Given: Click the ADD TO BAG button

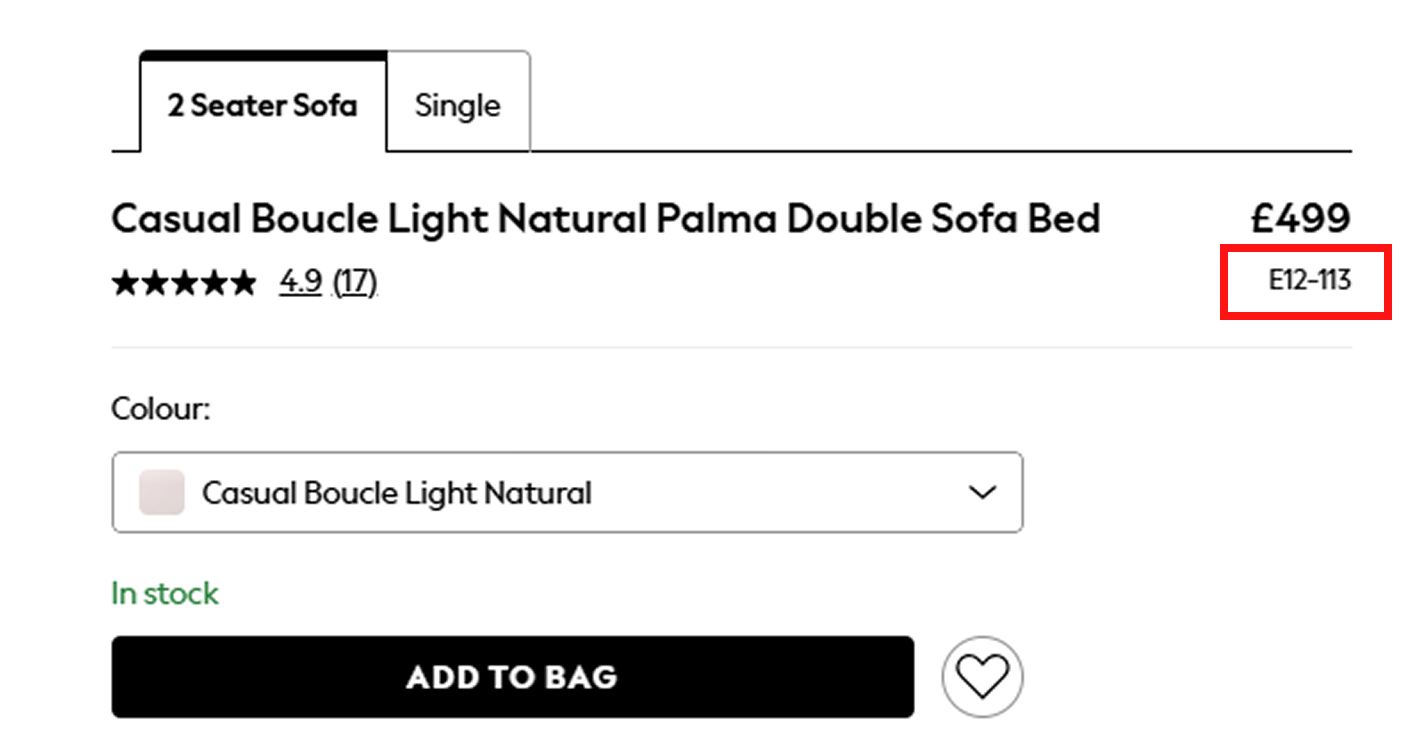Looking at the screenshot, I should point(512,676).
